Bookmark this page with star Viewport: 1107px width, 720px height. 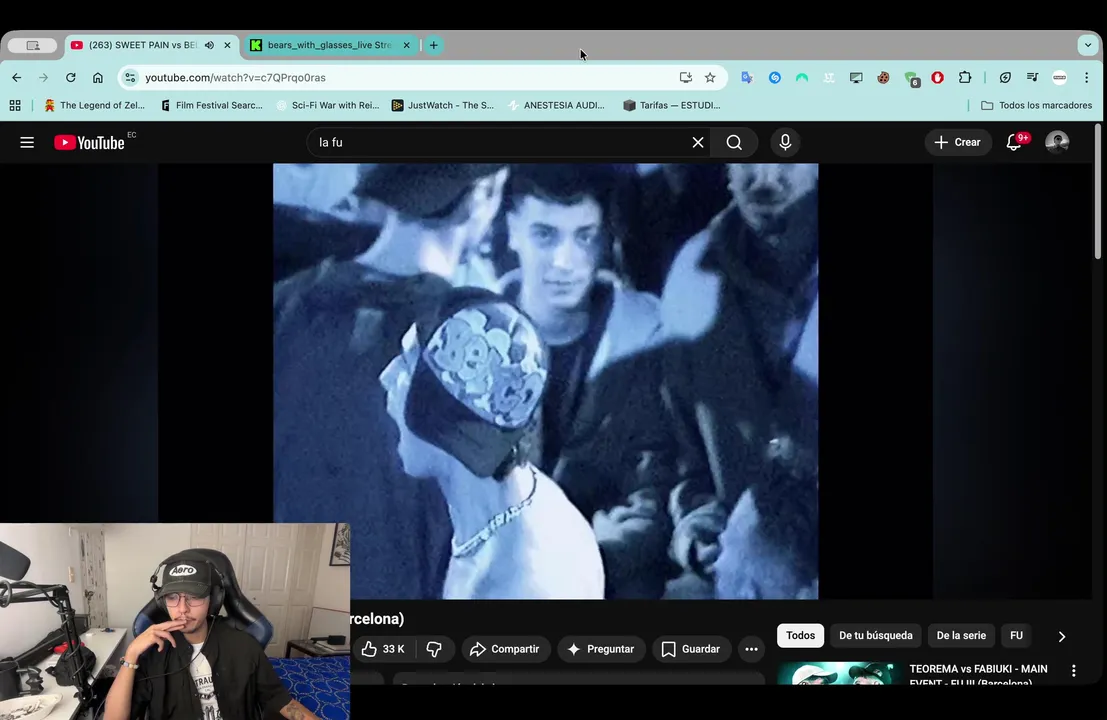click(x=710, y=78)
